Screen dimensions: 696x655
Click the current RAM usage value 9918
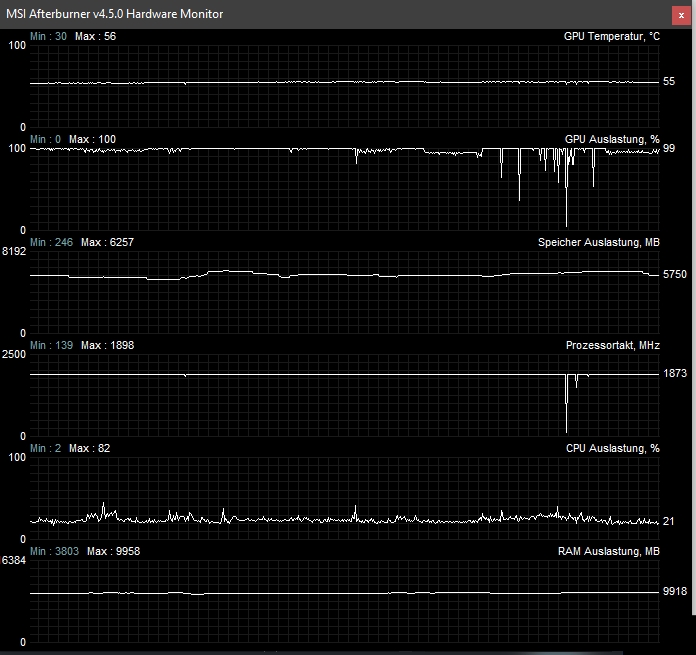[x=675, y=591]
